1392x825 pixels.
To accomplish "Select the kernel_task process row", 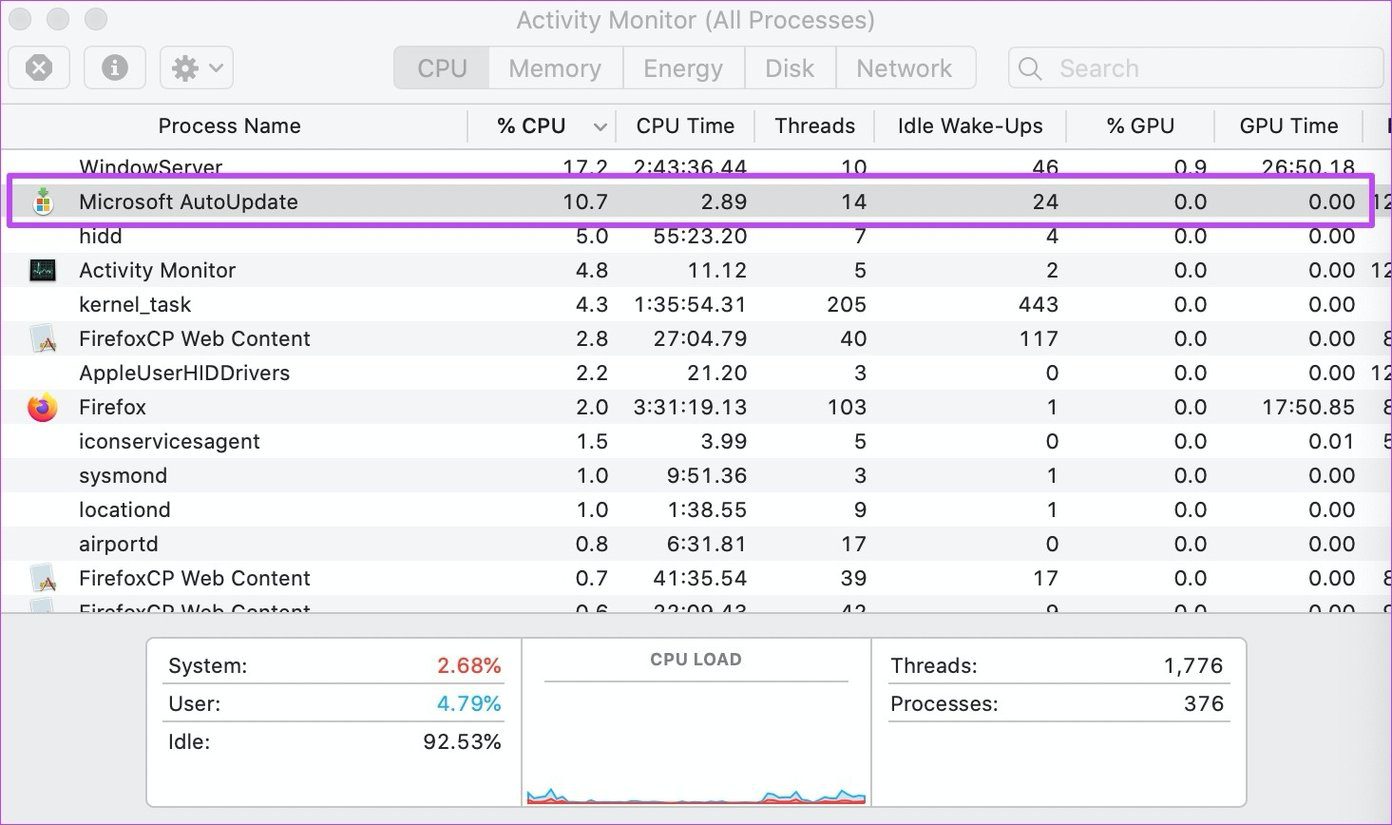I will tap(696, 304).
